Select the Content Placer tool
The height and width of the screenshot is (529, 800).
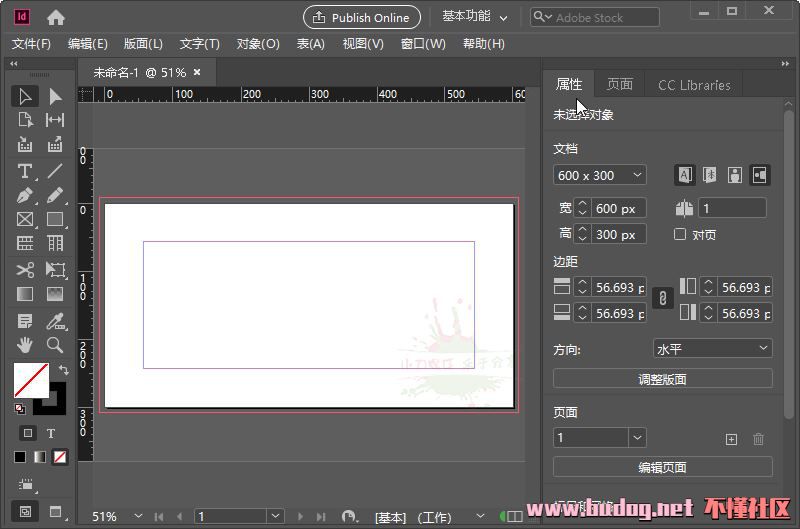click(55, 145)
